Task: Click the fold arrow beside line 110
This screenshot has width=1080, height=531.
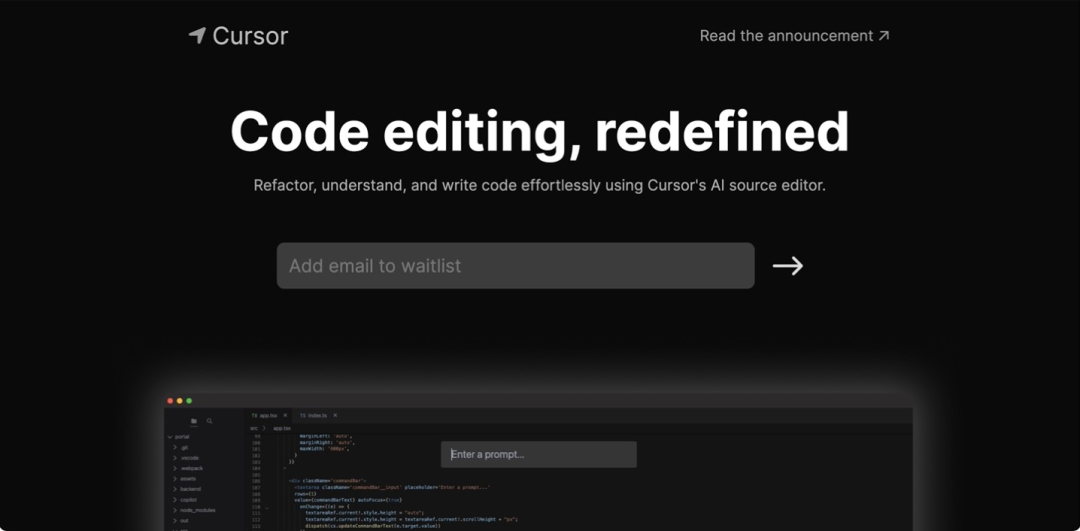Action: pos(269,506)
